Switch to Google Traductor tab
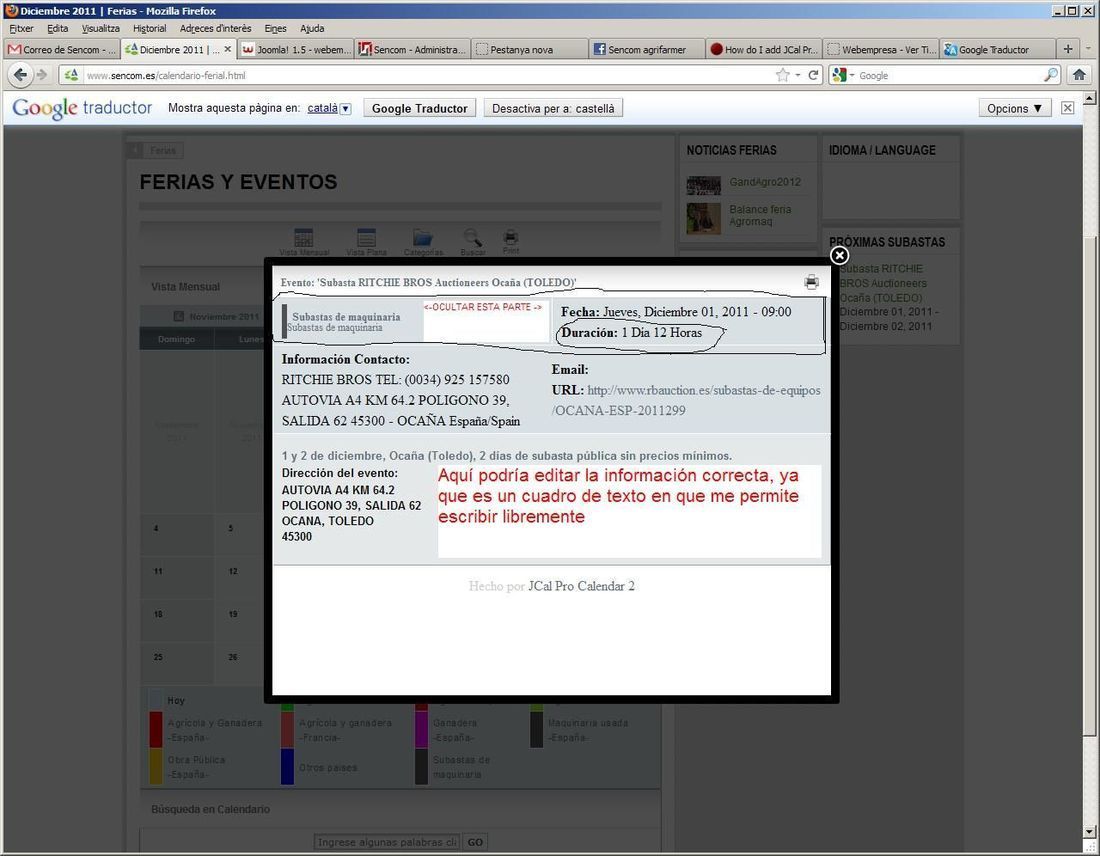 997,49
